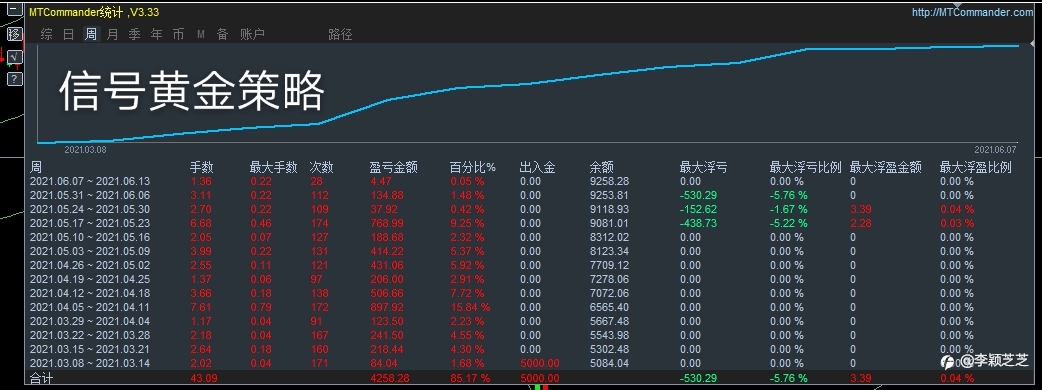Click the 手数 column header
1042x390 pixels.
[x=201, y=167]
